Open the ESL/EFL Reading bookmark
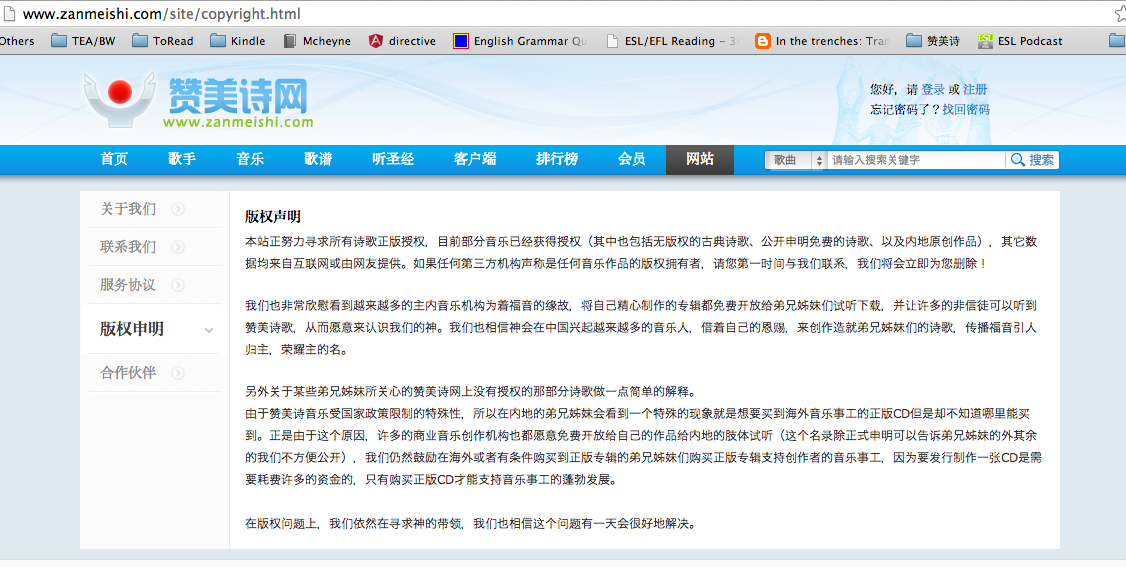 click(x=673, y=41)
